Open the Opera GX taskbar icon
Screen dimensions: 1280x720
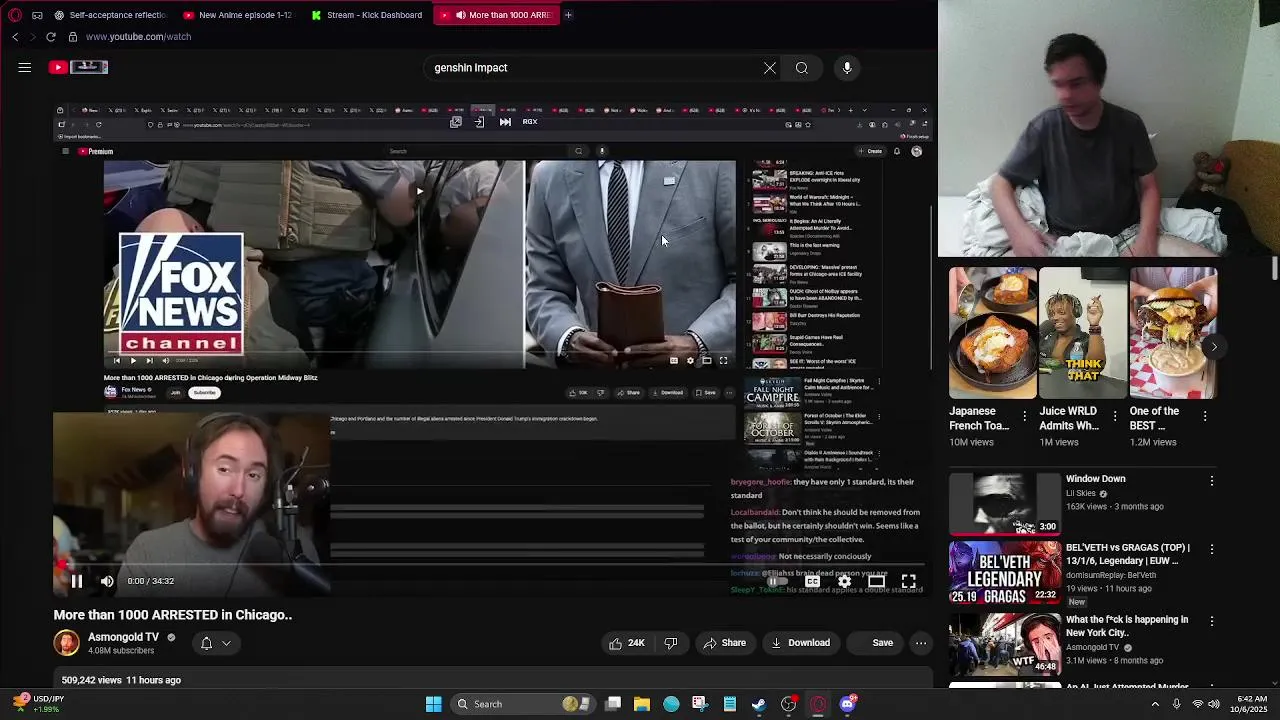click(x=818, y=704)
